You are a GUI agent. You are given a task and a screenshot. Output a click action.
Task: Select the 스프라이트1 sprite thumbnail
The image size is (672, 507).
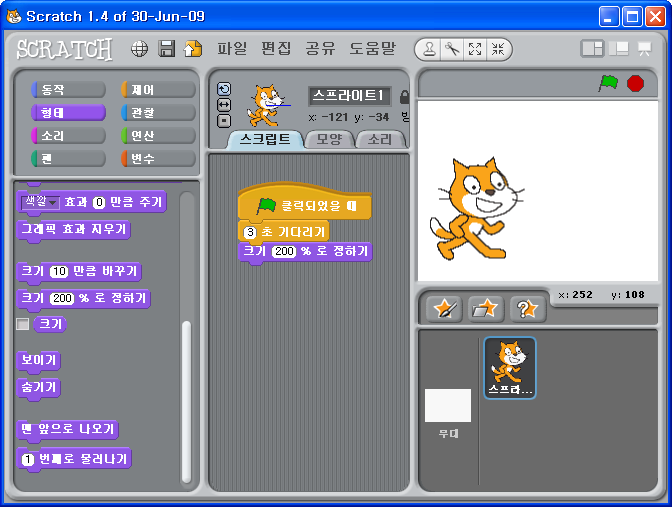click(x=510, y=368)
